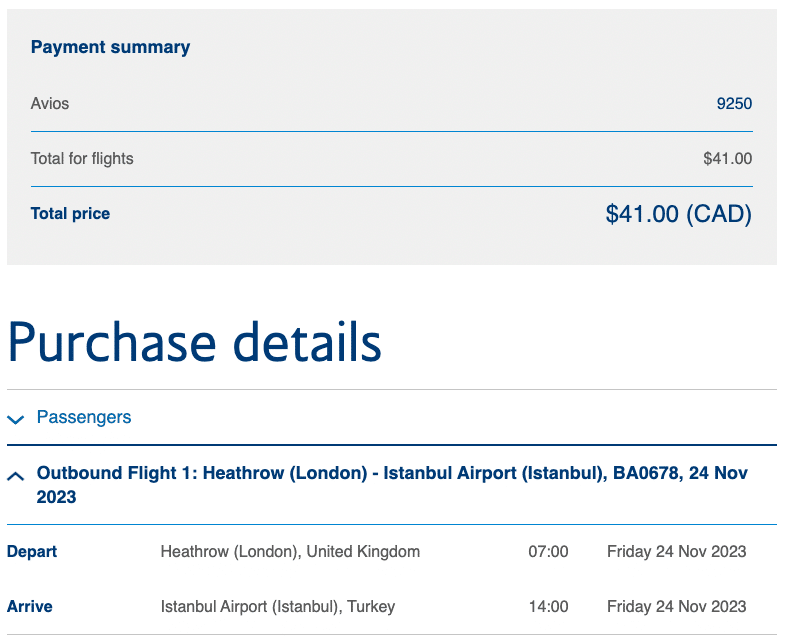Click the Arrive row label

click(30, 606)
